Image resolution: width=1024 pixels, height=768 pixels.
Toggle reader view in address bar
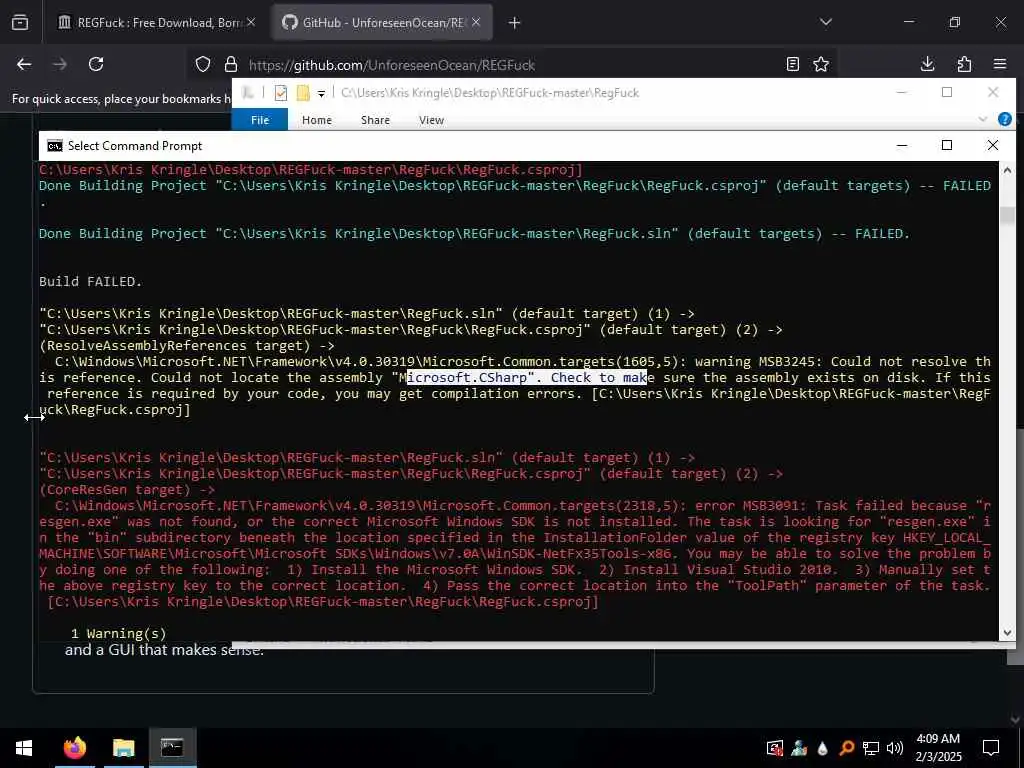pyautogui.click(x=793, y=64)
